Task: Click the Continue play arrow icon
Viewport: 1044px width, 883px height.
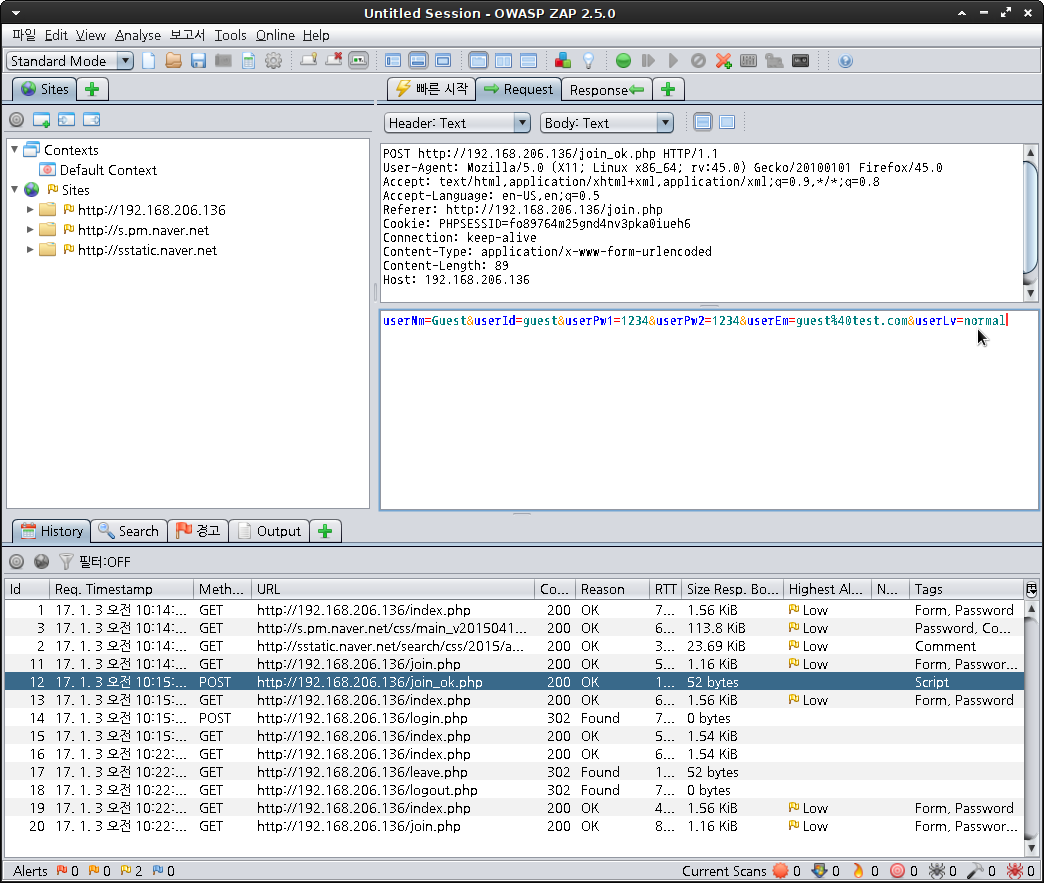Action: 673,61
